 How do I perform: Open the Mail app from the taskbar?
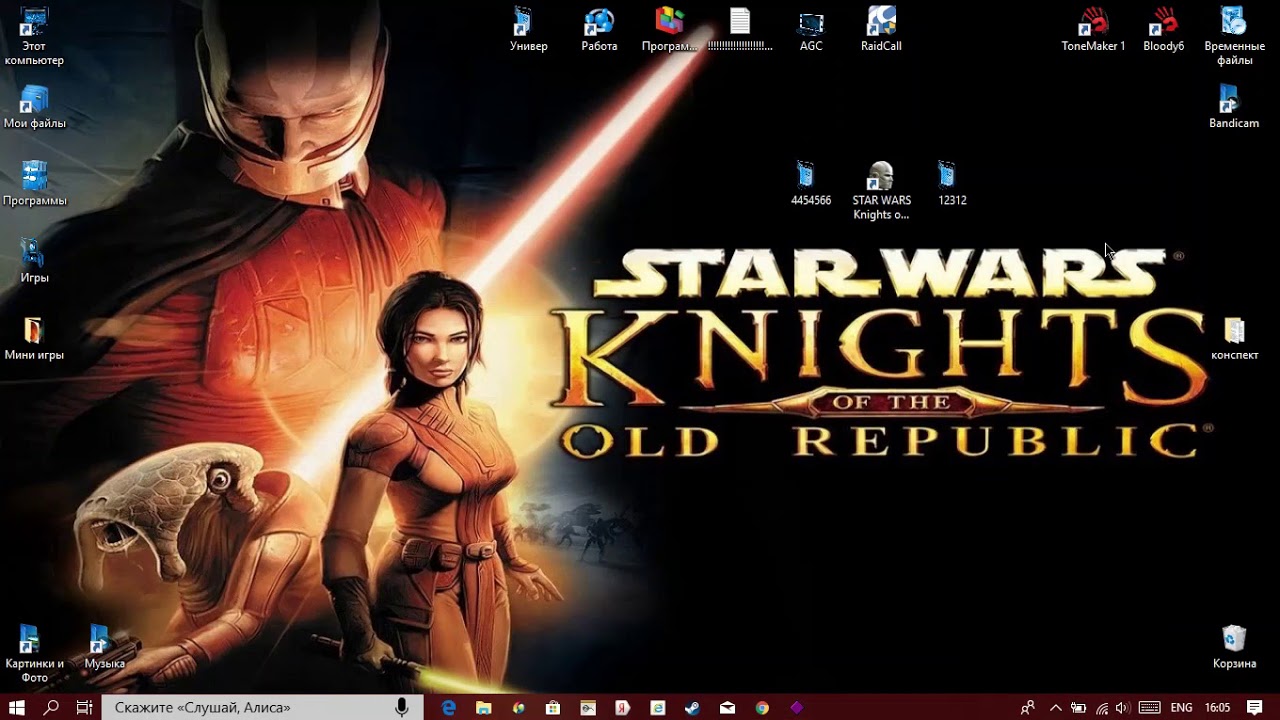[x=727, y=707]
